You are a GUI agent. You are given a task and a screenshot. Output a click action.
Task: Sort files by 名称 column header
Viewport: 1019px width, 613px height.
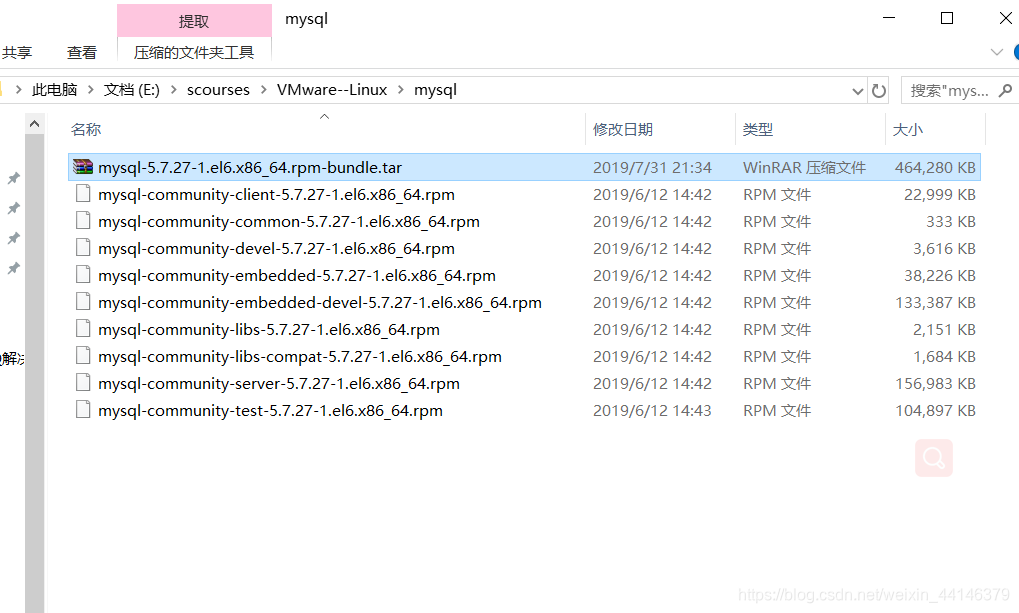pos(86,129)
